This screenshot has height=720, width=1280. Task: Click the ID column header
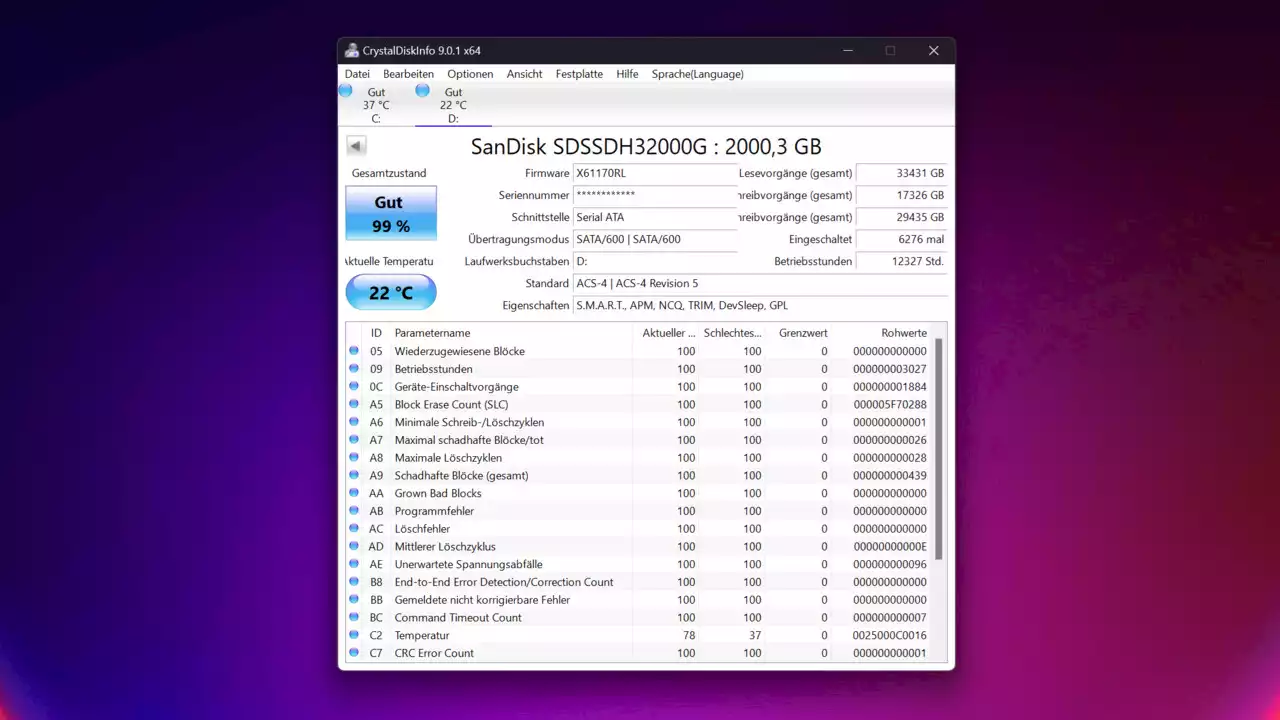point(376,333)
